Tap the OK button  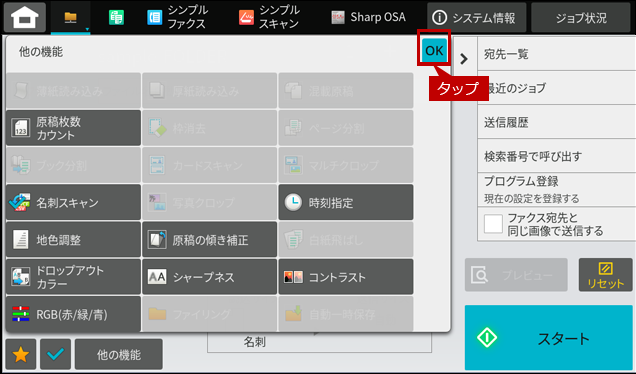click(x=434, y=51)
